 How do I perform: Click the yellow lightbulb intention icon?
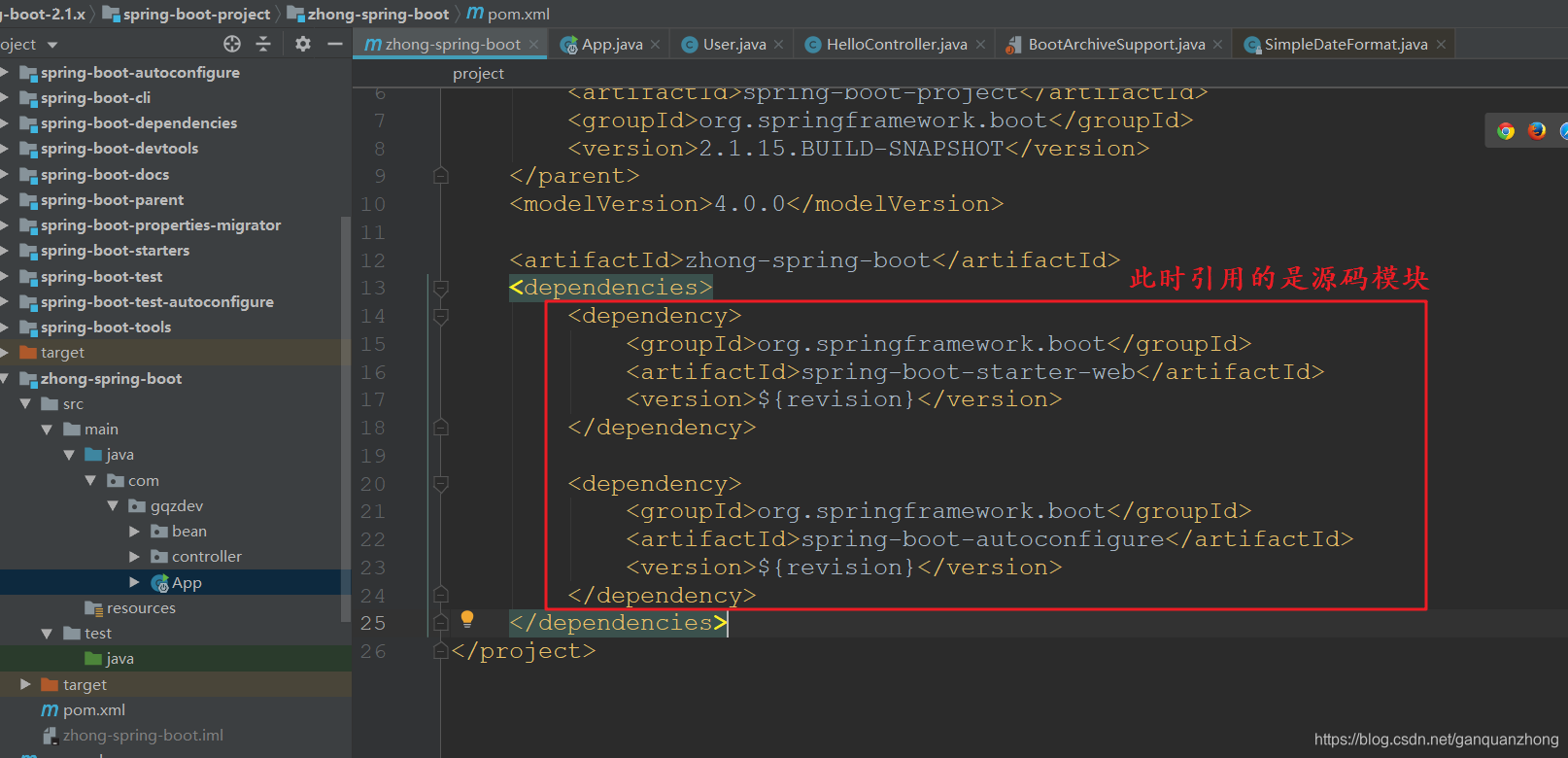tap(467, 619)
